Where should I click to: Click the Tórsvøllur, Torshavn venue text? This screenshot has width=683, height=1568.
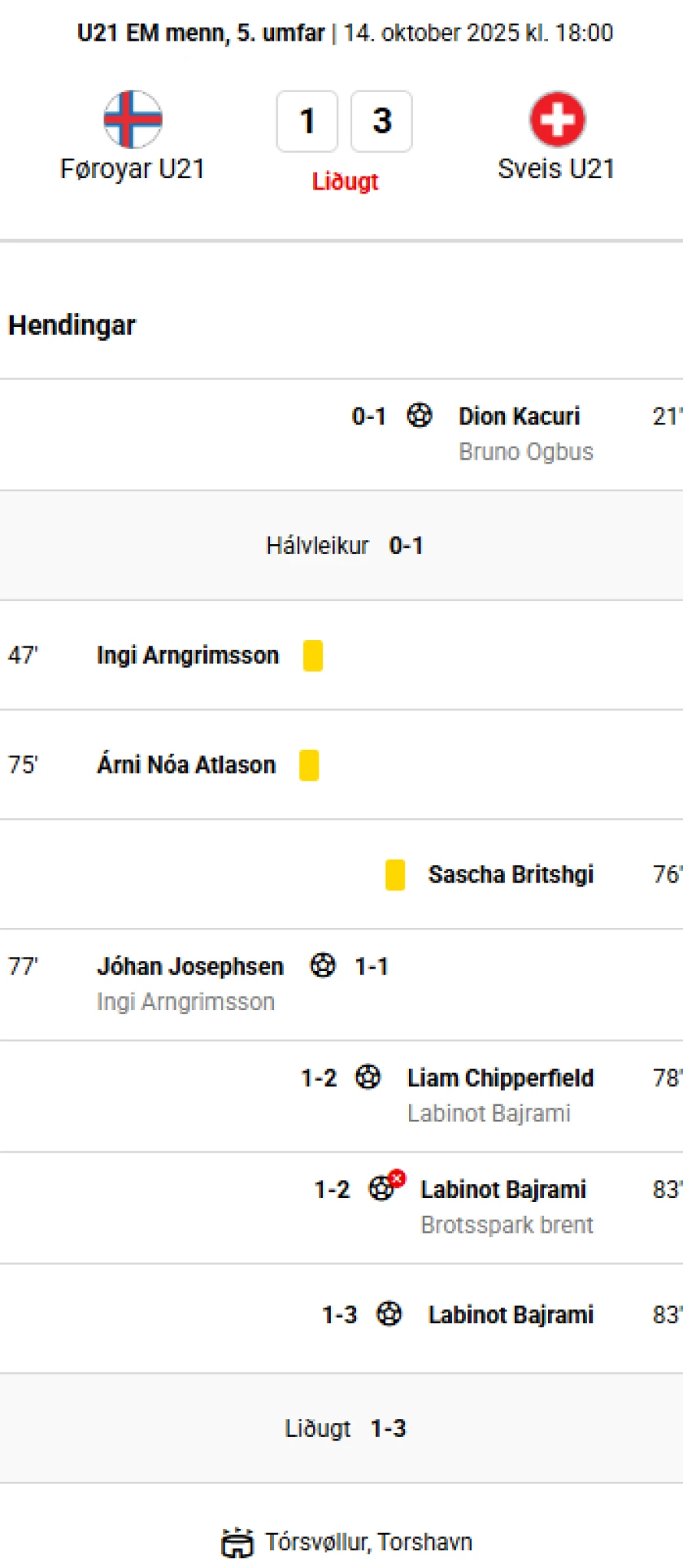click(x=368, y=1542)
